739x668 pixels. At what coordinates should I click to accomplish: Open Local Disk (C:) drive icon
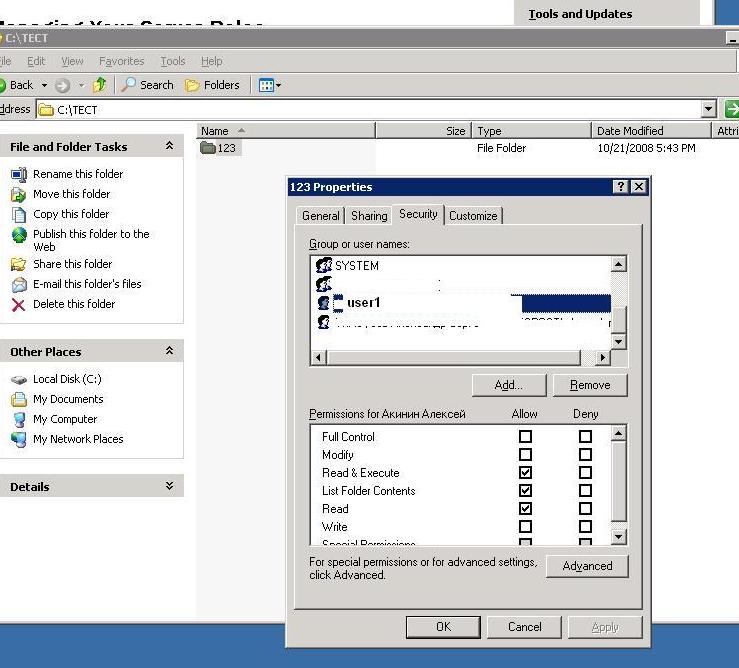tap(18, 379)
